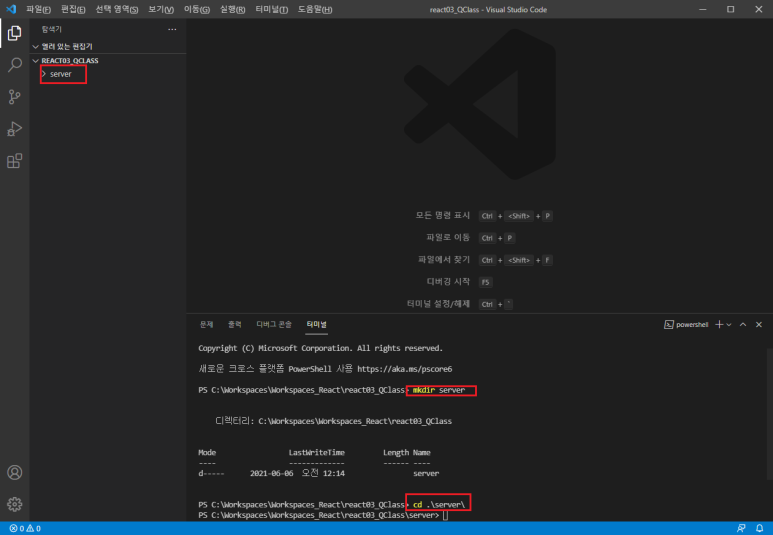The height and width of the screenshot is (535, 773).
Task: Switch to the 디버그 콘솔 tab
Action: pyautogui.click(x=274, y=324)
